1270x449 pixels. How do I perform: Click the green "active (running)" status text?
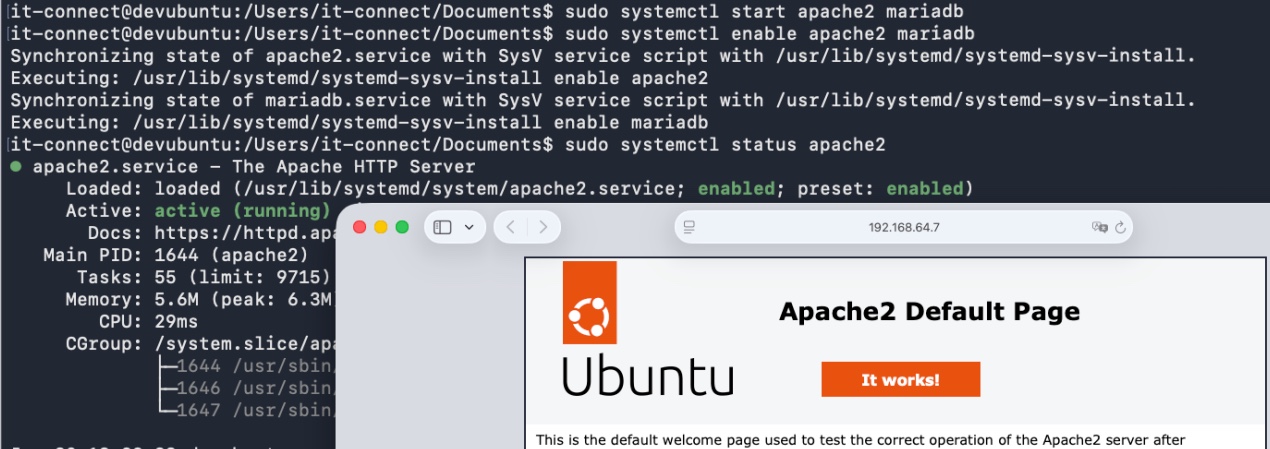[x=242, y=210]
